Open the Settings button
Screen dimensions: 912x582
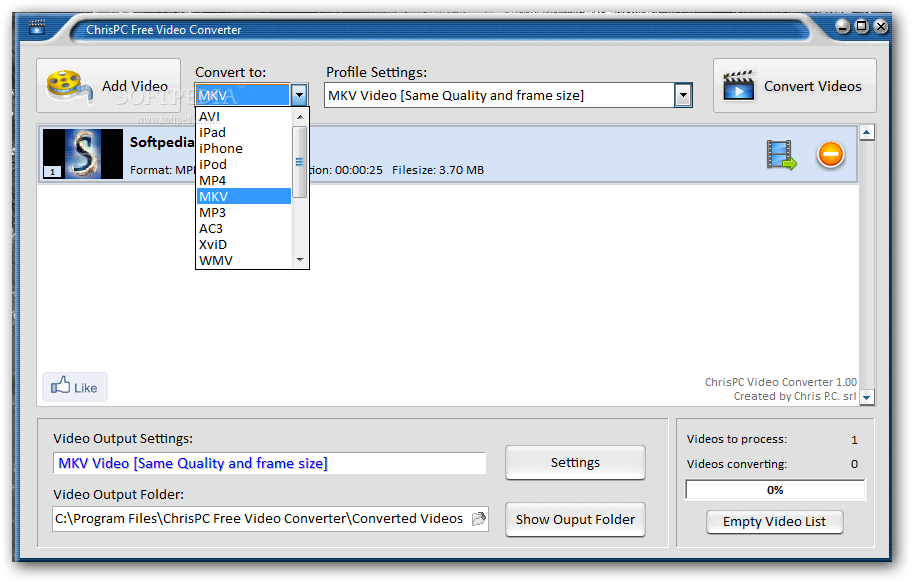click(575, 463)
